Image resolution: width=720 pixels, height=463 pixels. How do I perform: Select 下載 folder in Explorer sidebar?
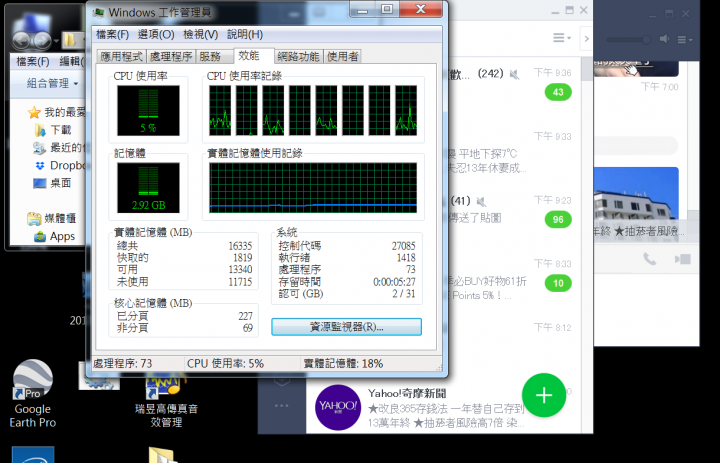(53, 130)
